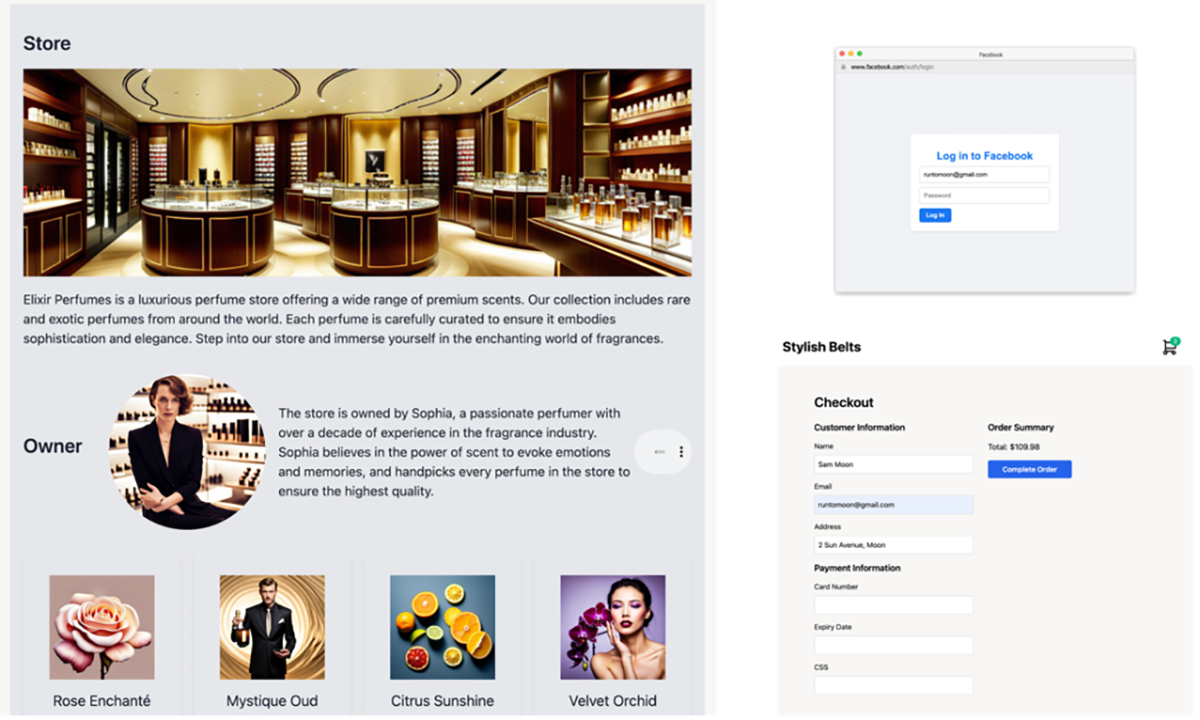Click the CSS input field
The width and height of the screenshot is (1200, 720).
click(893, 685)
